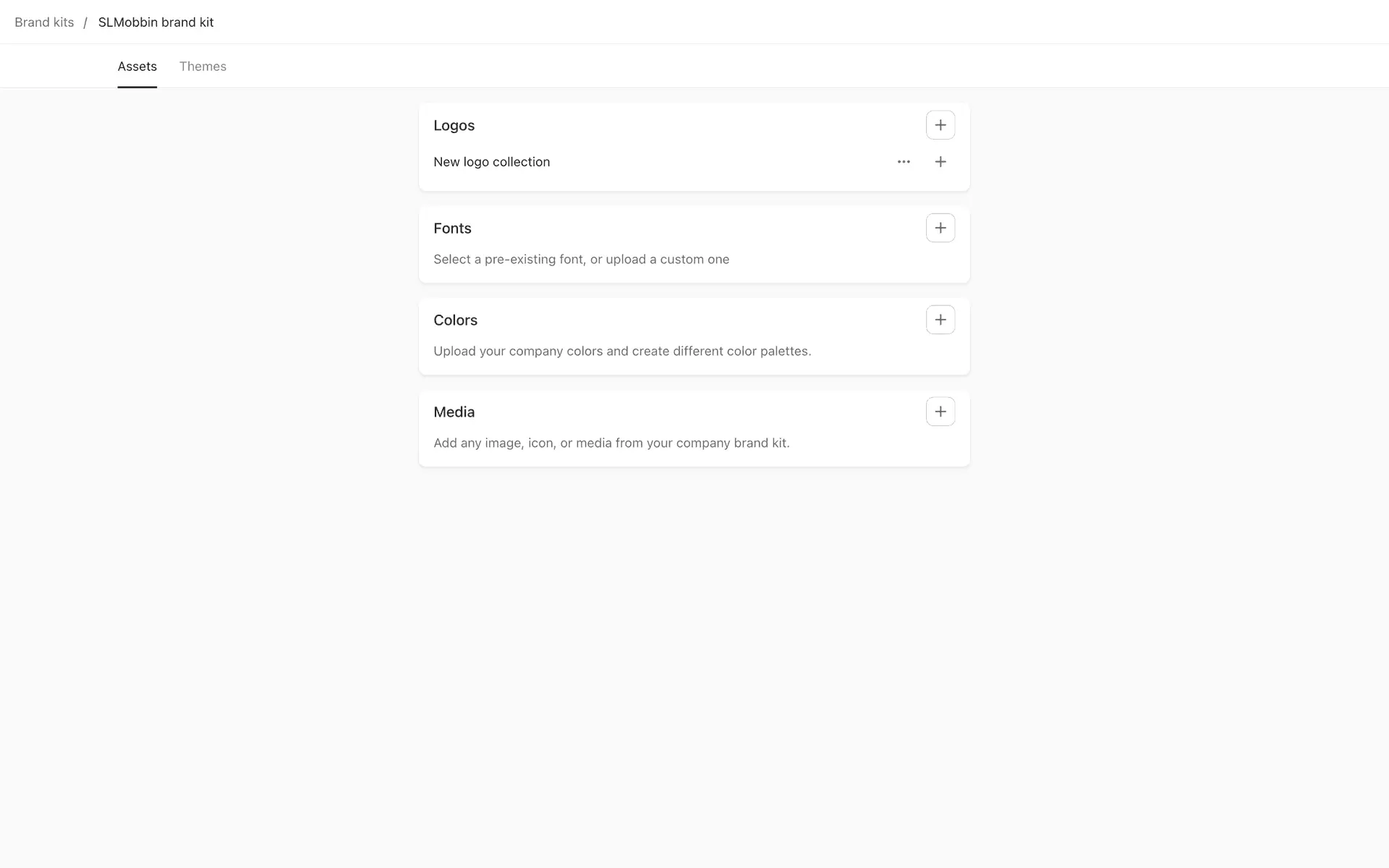The height and width of the screenshot is (868, 1389).
Task: Add a color palette in Colors section
Action: 940,320
